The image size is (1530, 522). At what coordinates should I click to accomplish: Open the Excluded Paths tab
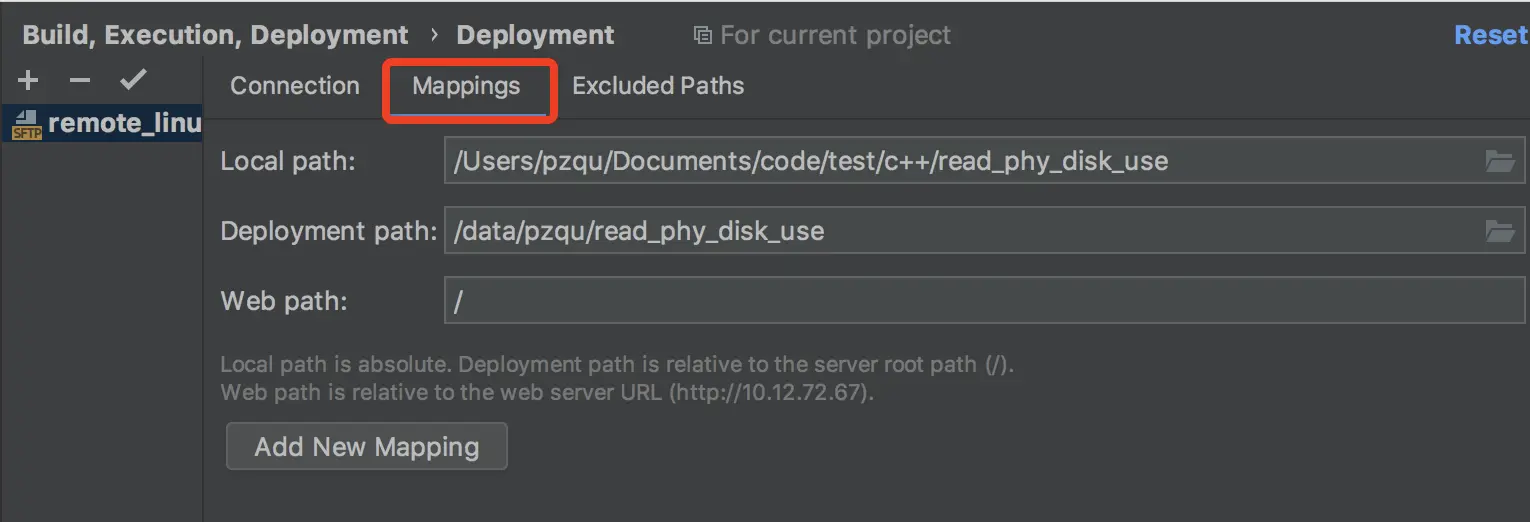(x=658, y=86)
